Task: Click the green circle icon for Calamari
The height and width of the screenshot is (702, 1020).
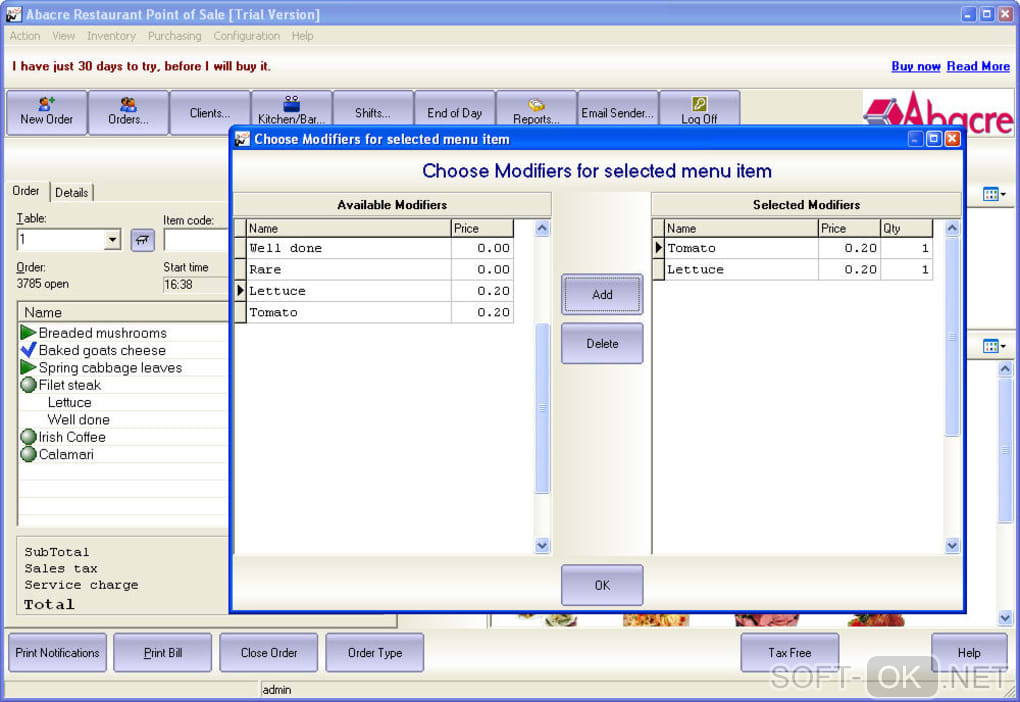Action: click(x=28, y=454)
